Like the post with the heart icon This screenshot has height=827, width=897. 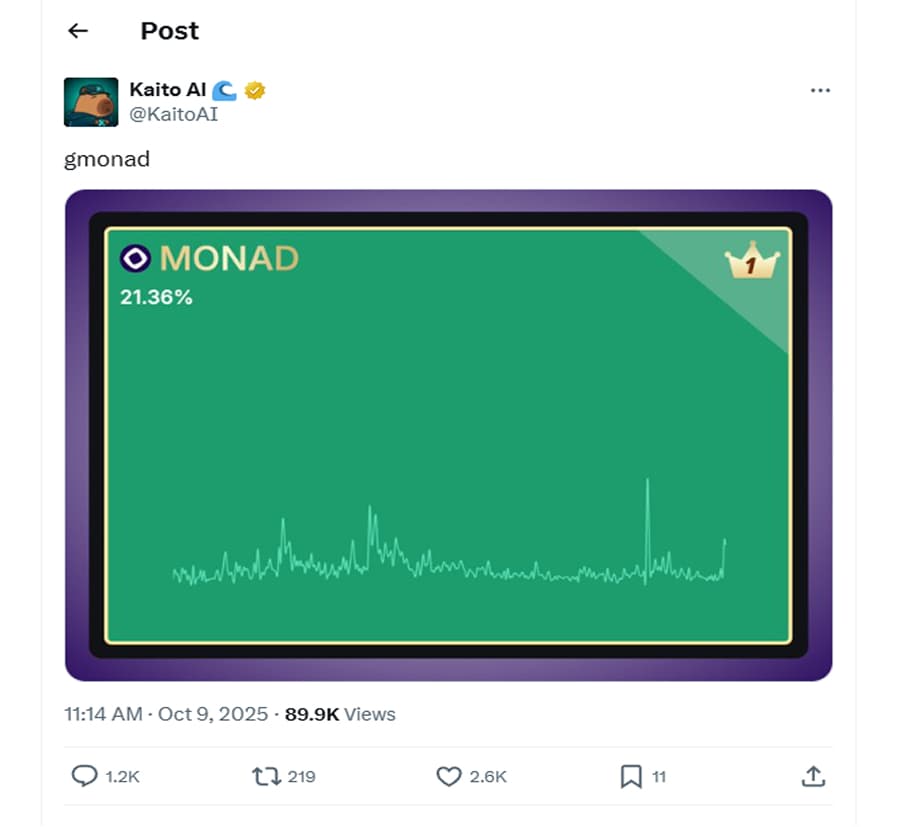[449, 776]
